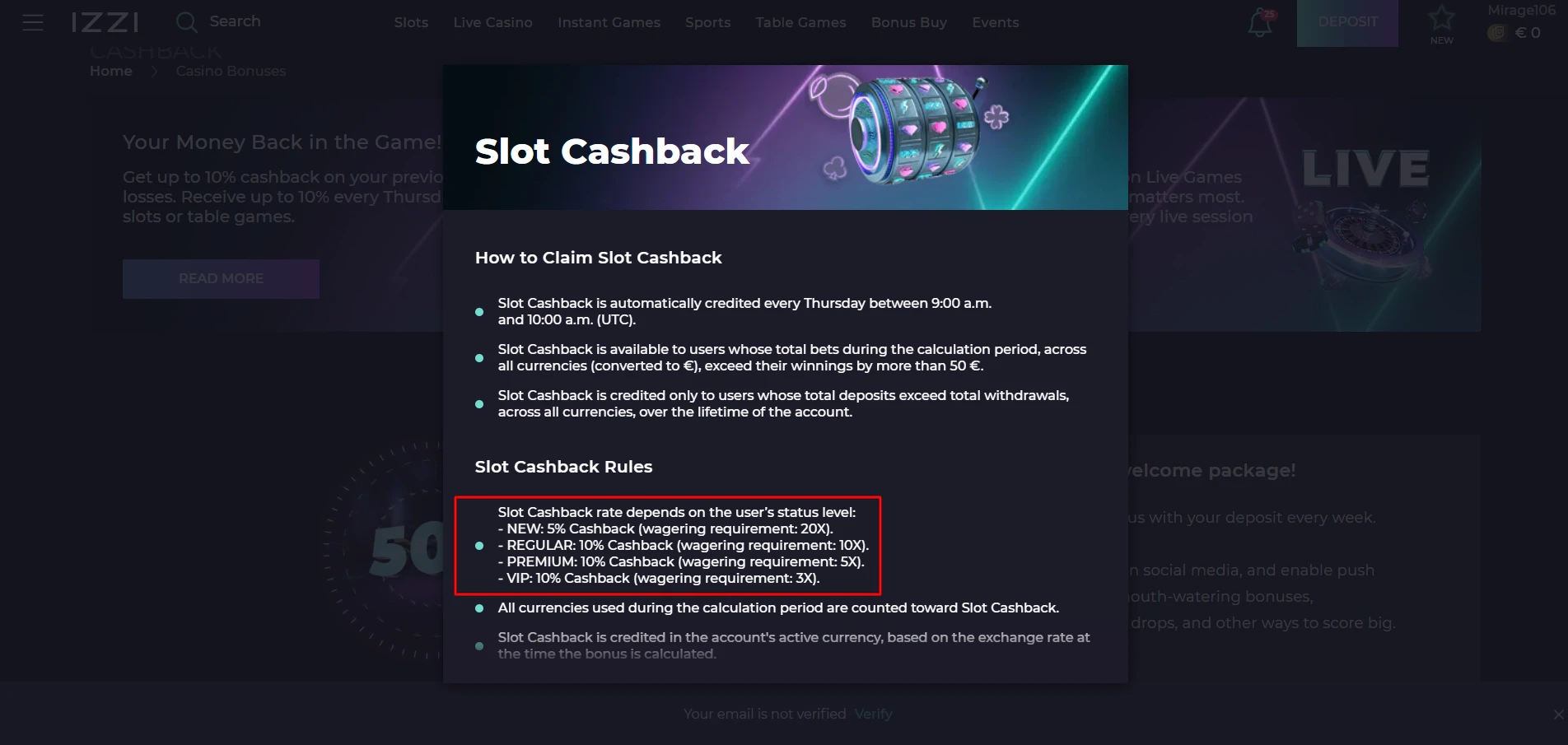Click the breadcrumb chevron after Home
The width and height of the screenshot is (1568, 745).
[154, 72]
